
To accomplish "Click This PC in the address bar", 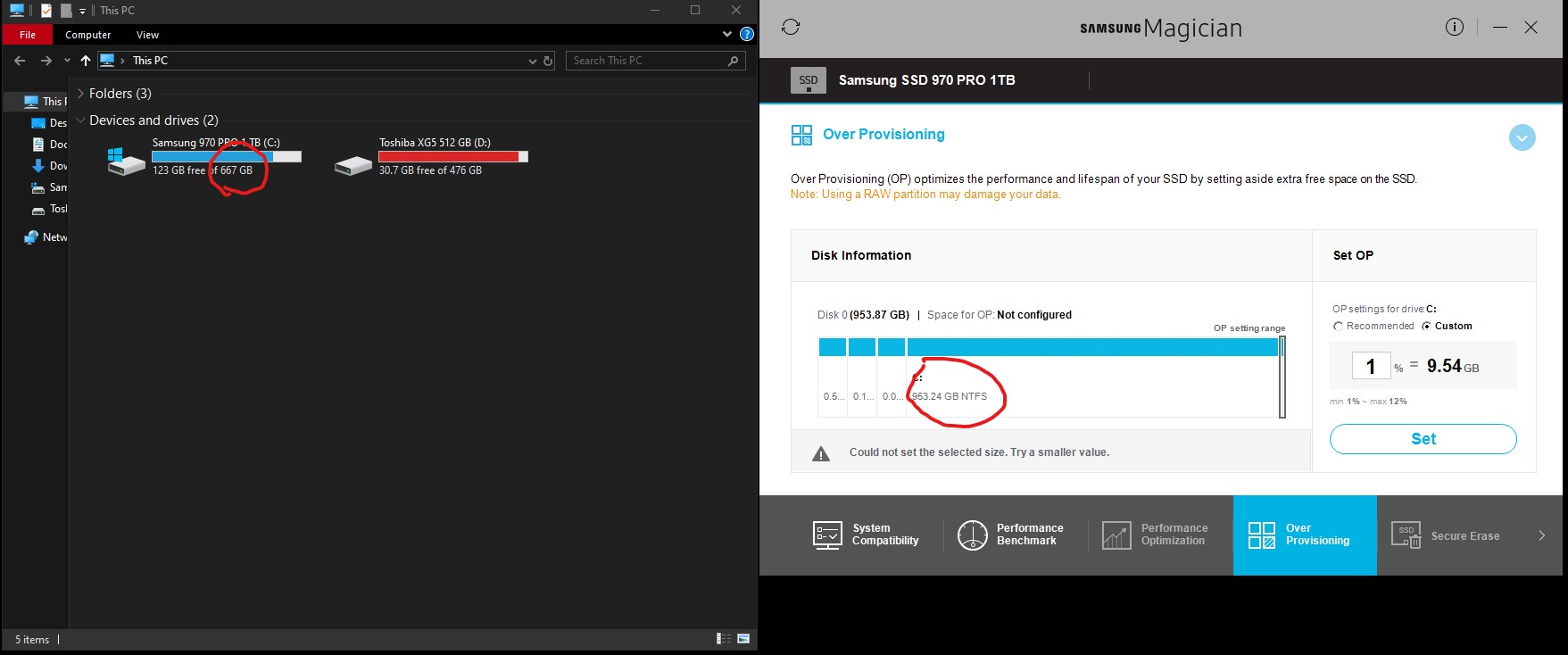I will (x=150, y=61).
